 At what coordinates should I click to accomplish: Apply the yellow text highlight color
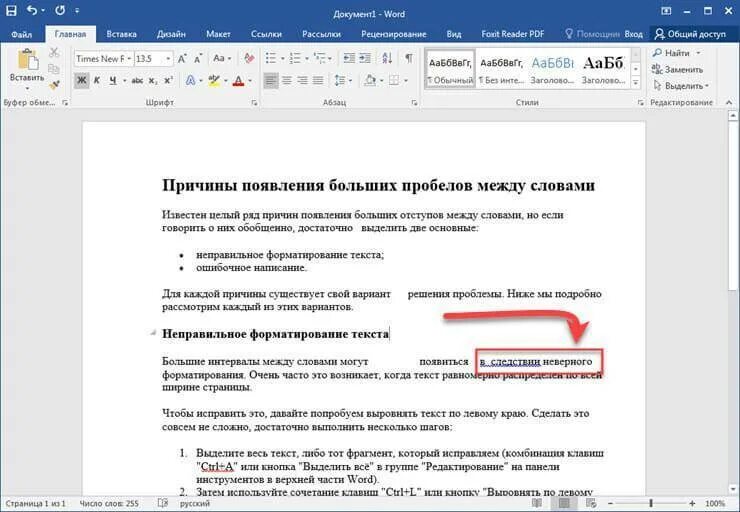pos(214,81)
